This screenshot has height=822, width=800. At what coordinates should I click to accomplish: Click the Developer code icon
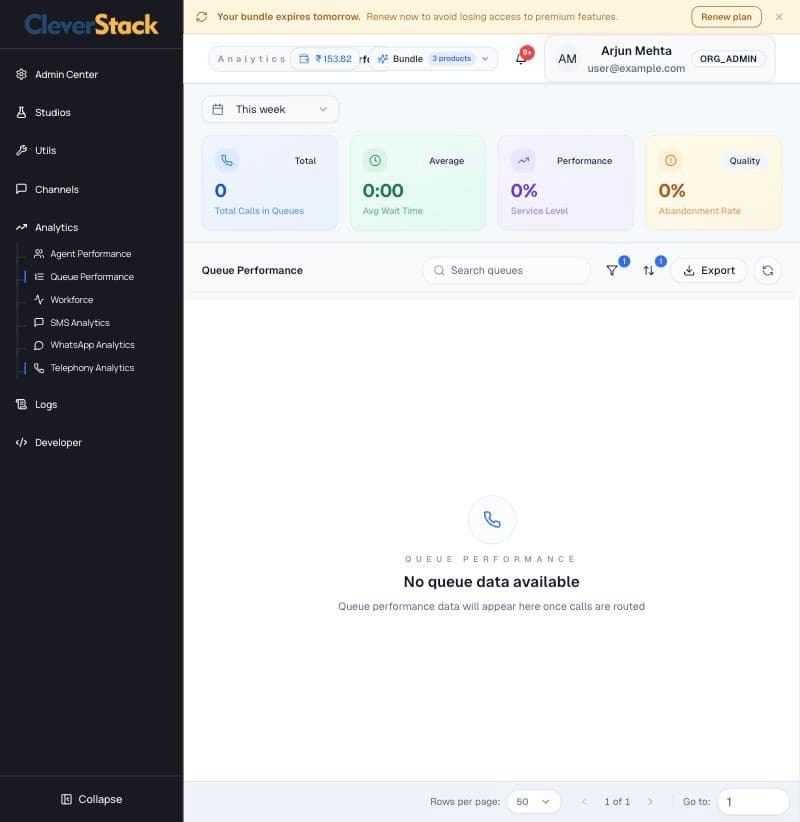tap(21, 442)
